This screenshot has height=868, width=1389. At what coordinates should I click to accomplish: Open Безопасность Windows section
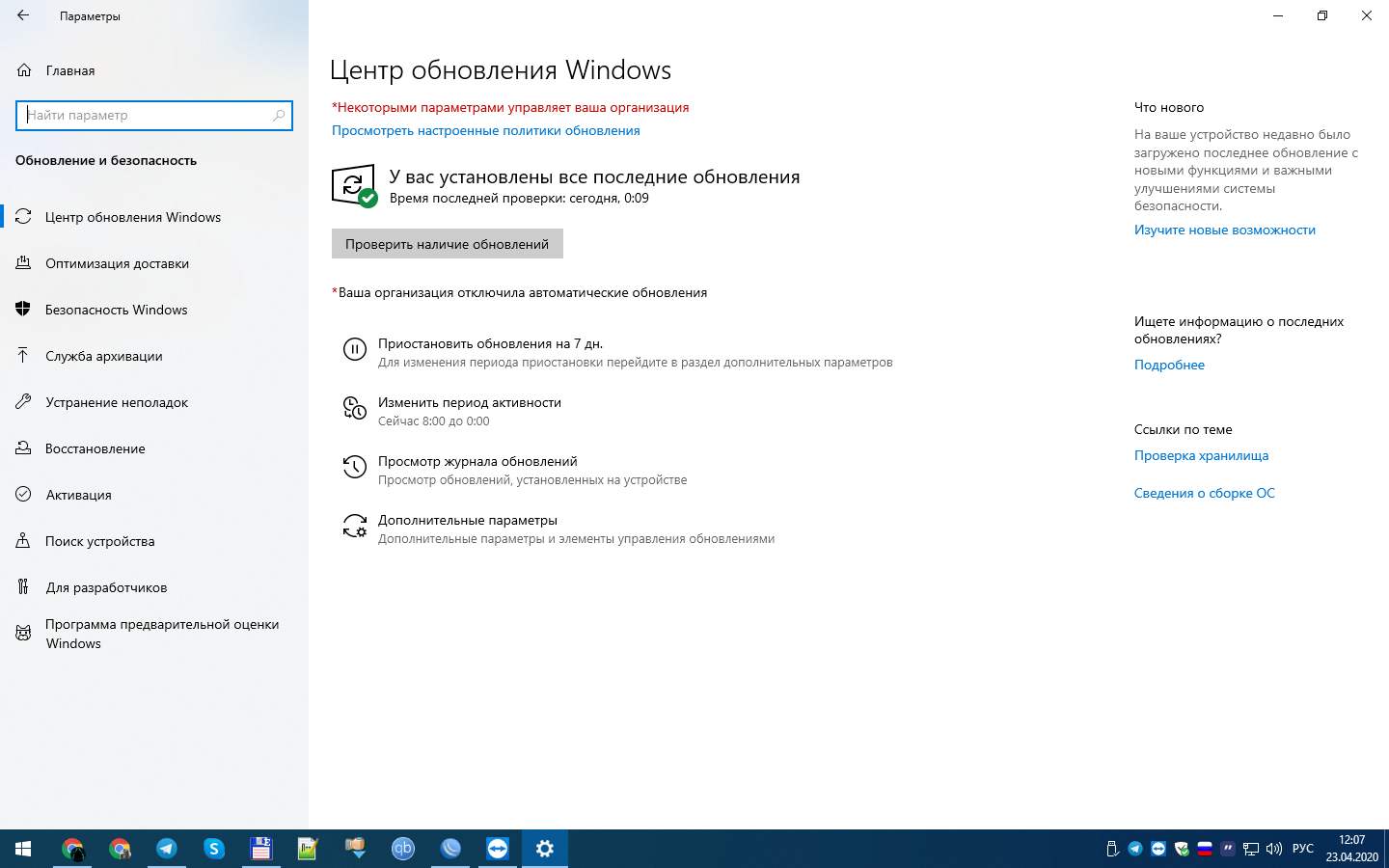coord(154,310)
